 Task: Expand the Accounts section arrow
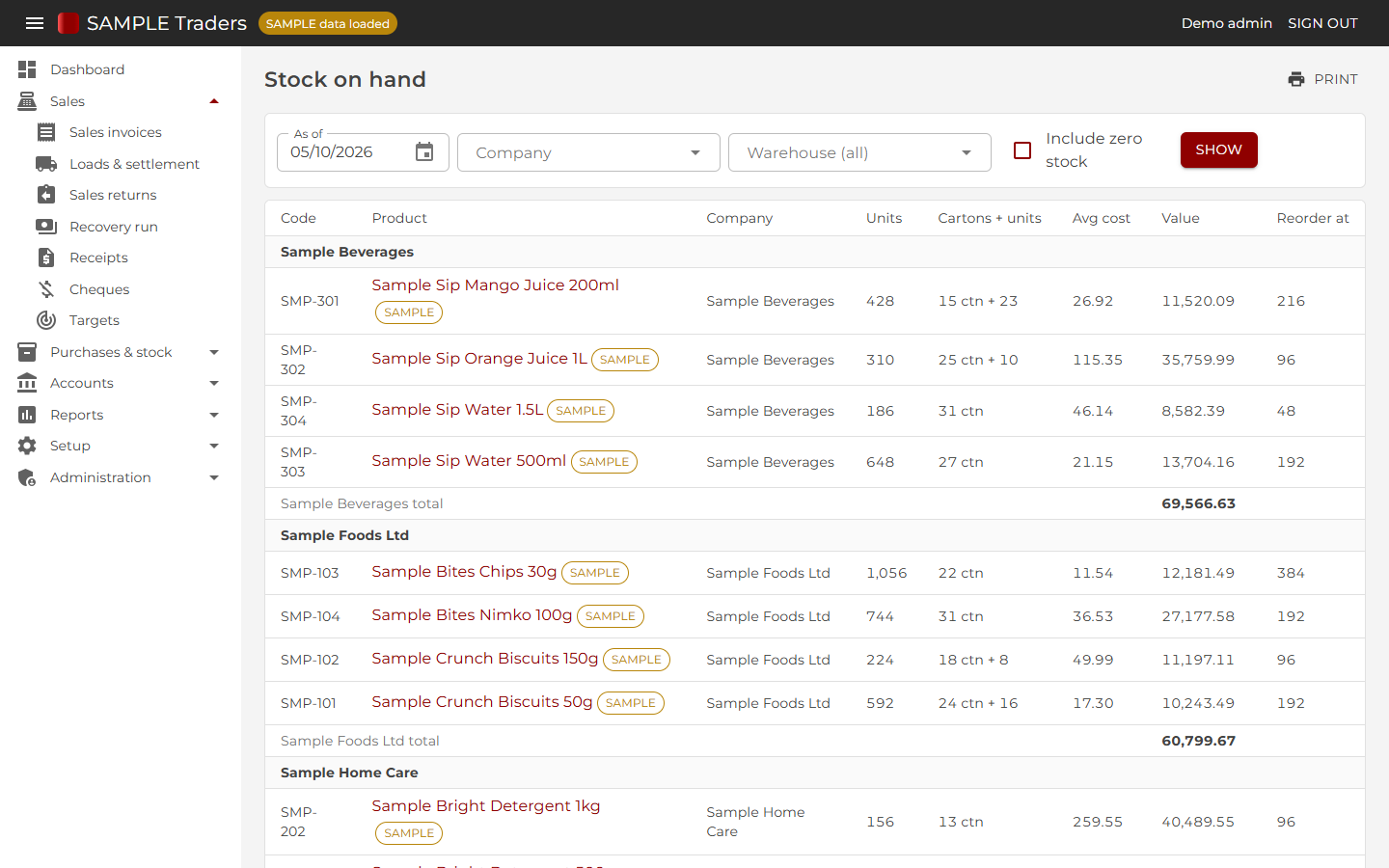214,383
